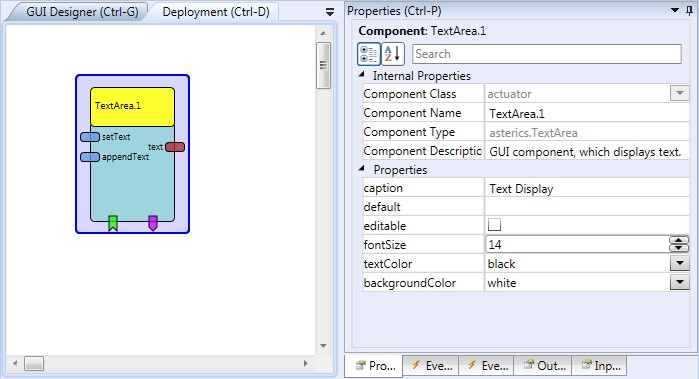Viewport: 699px width, 379px height.
Task: Open the Out... ports tab
Action: pos(543,366)
